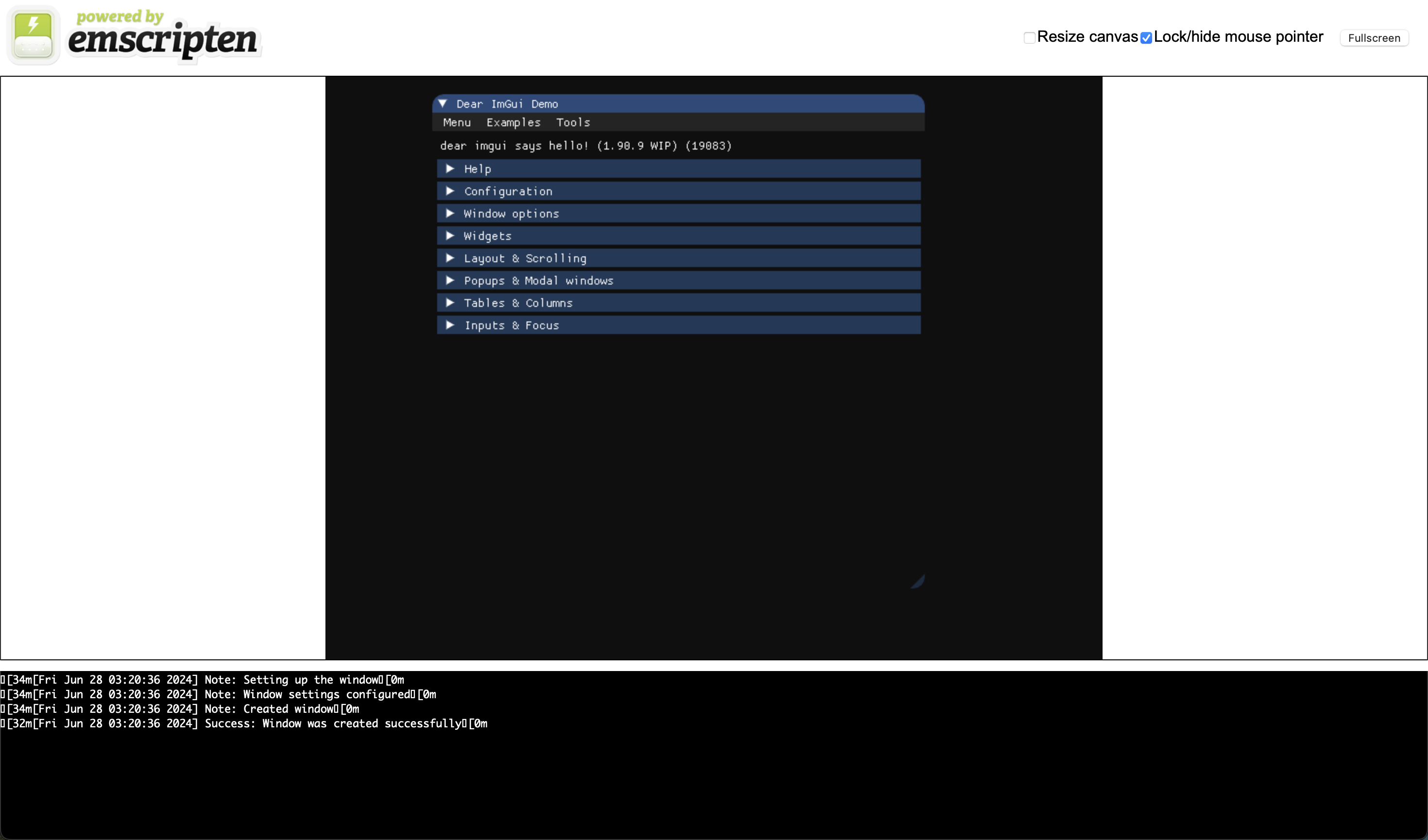Click the arrow icon beside Inputs & Focus
The height and width of the screenshot is (840, 1428).
pyautogui.click(x=450, y=325)
